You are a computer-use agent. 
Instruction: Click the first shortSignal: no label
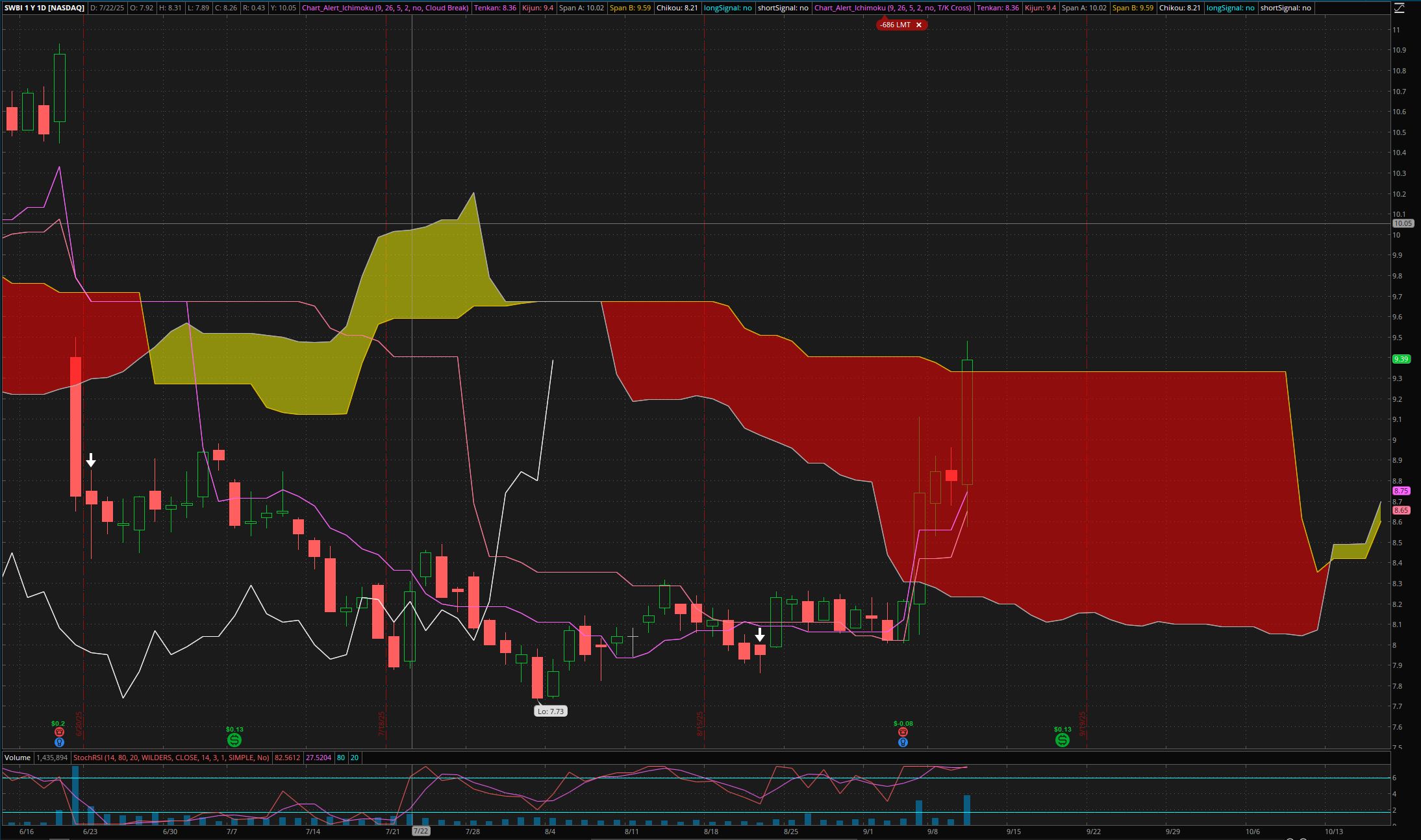(x=783, y=8)
